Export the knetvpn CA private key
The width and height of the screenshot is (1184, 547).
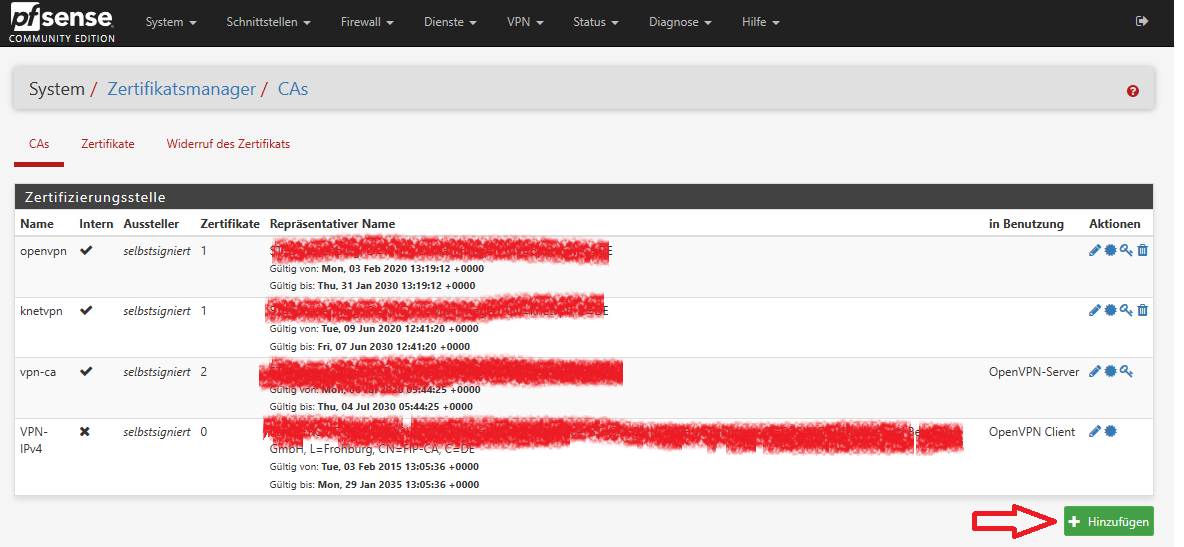pyautogui.click(x=1126, y=311)
